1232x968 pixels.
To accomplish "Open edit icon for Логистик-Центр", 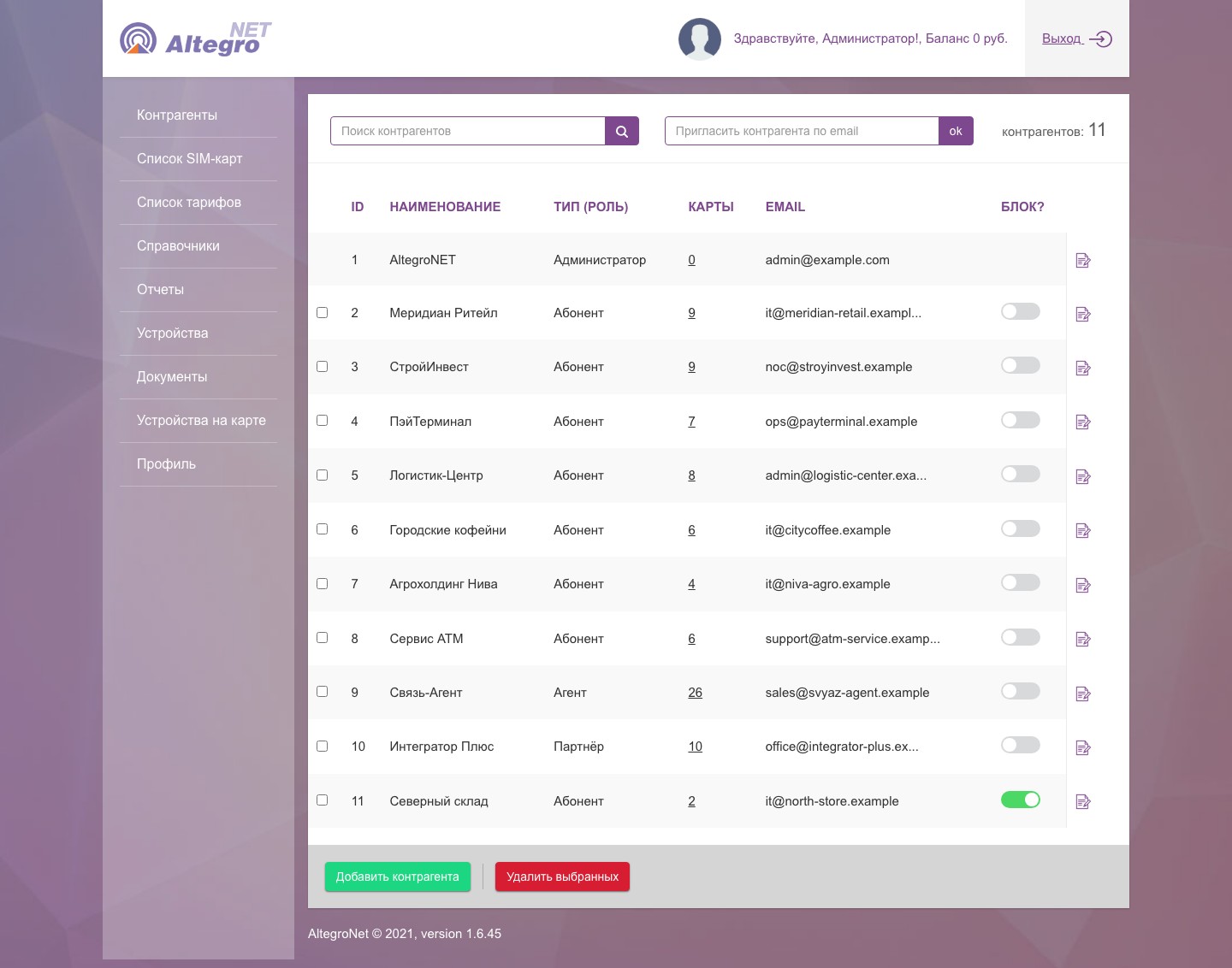I will (1083, 477).
